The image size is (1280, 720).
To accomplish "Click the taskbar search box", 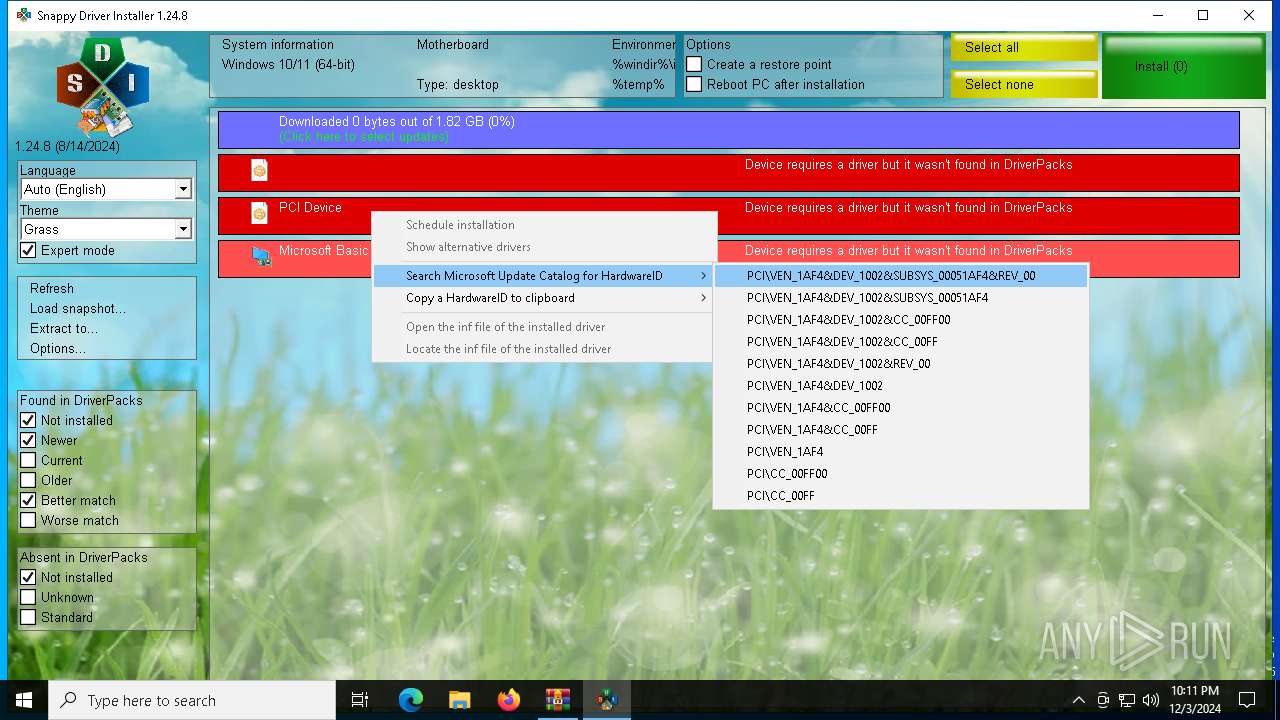I will point(192,700).
